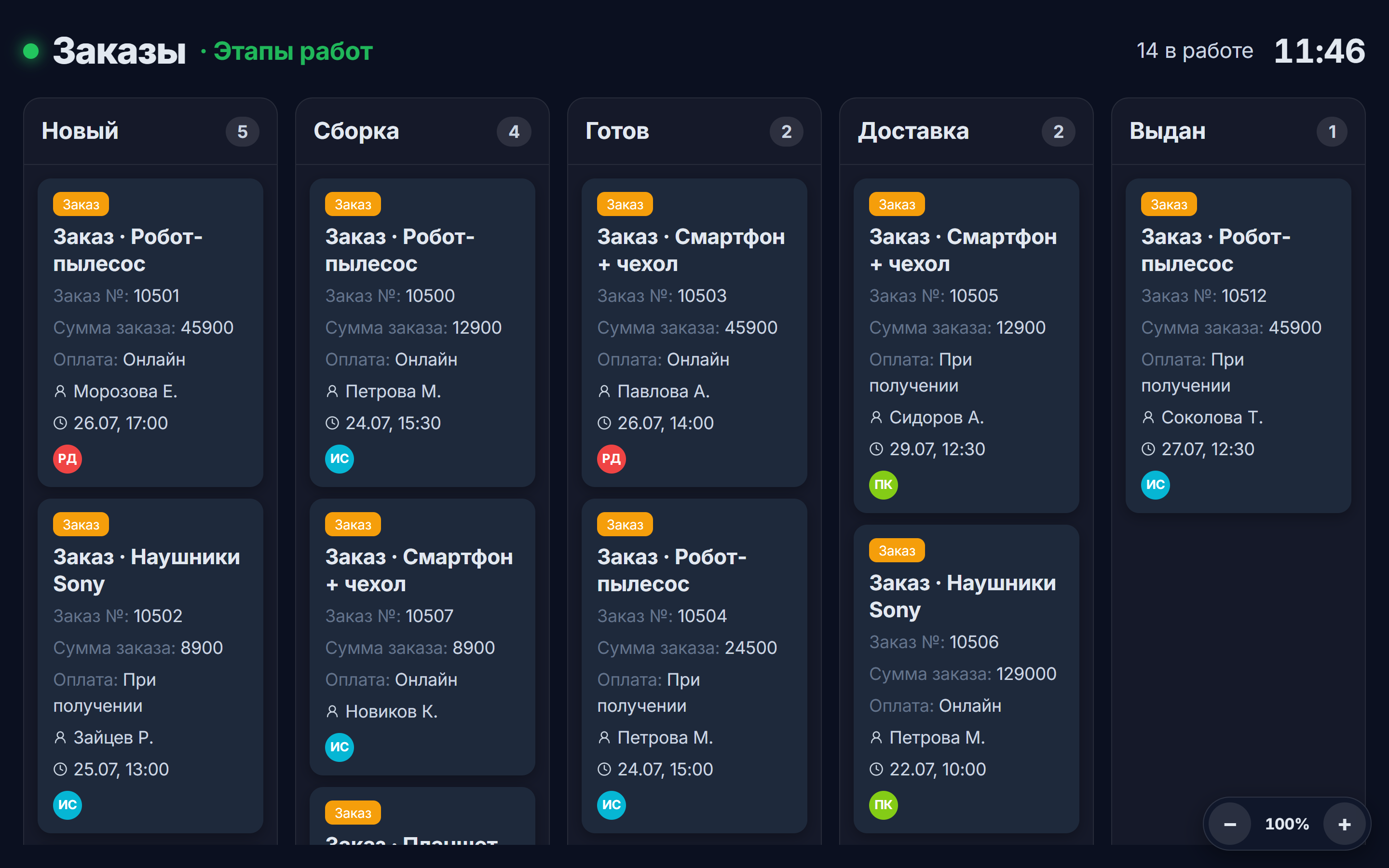Click the ИС avatar on order 10500
1389x868 pixels.
pos(339,459)
